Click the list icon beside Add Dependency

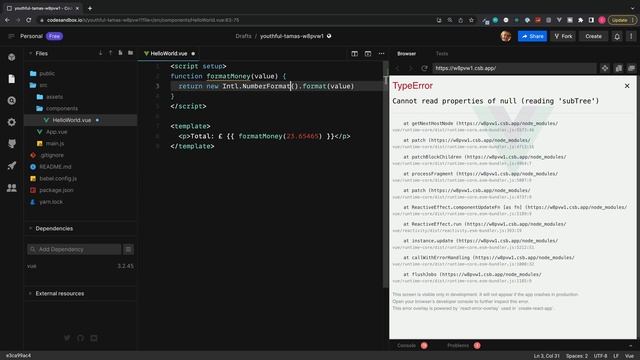coord(128,249)
